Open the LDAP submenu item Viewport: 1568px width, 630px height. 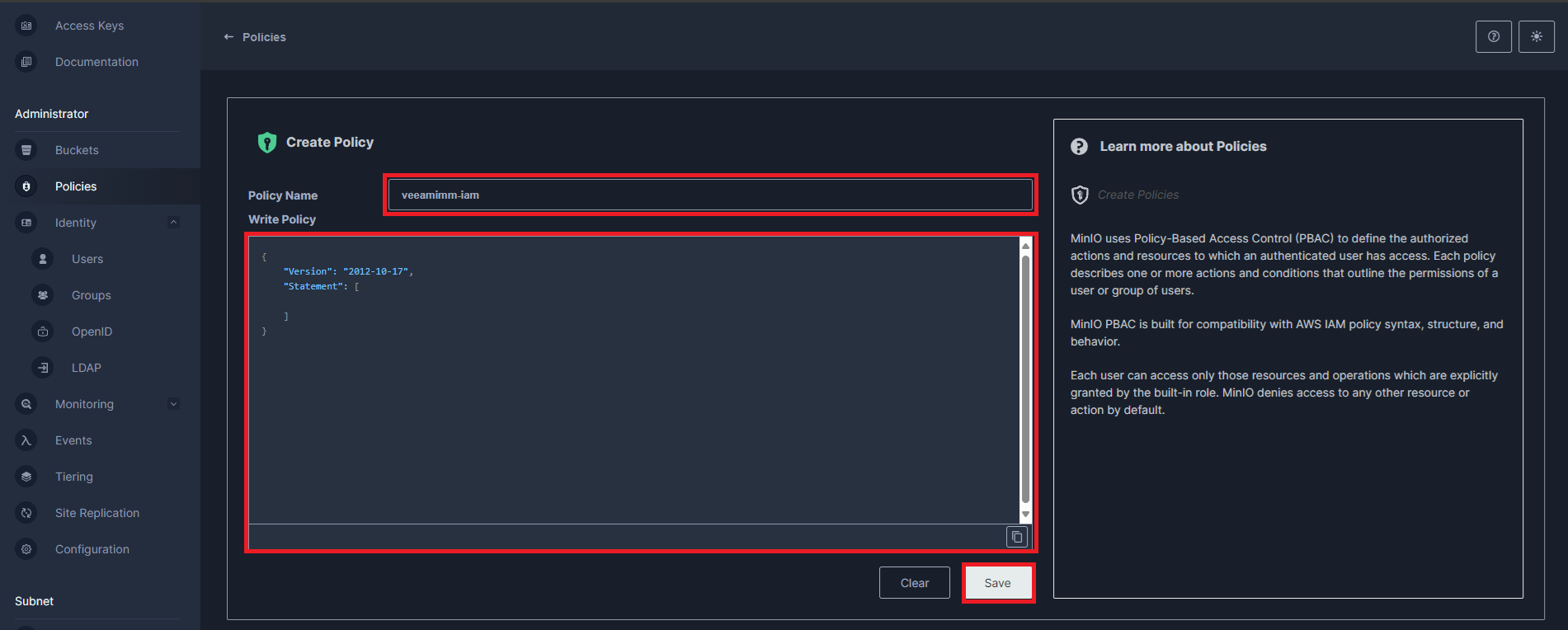tap(87, 368)
